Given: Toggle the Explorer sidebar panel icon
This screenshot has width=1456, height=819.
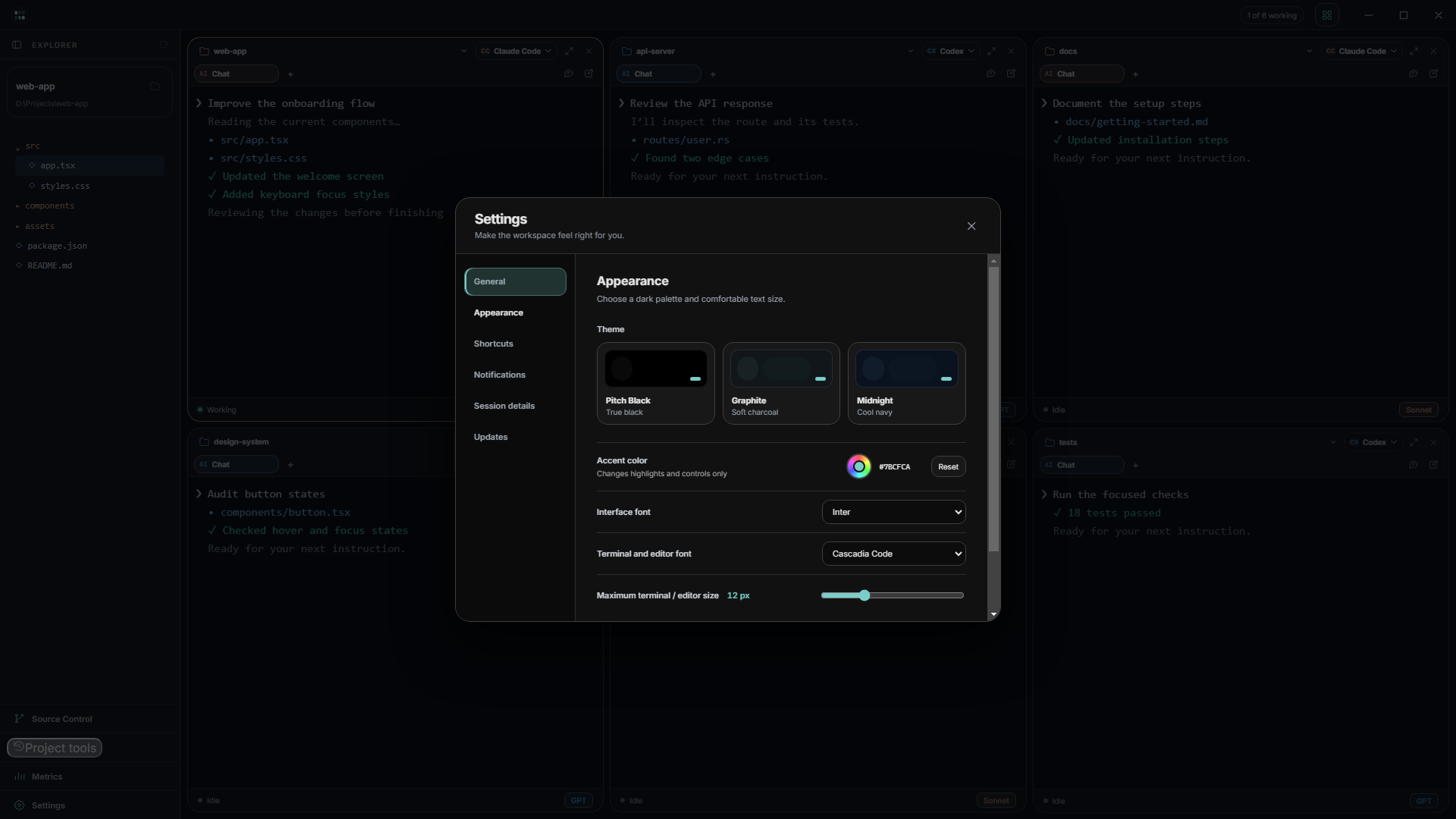Looking at the screenshot, I should click(x=17, y=45).
